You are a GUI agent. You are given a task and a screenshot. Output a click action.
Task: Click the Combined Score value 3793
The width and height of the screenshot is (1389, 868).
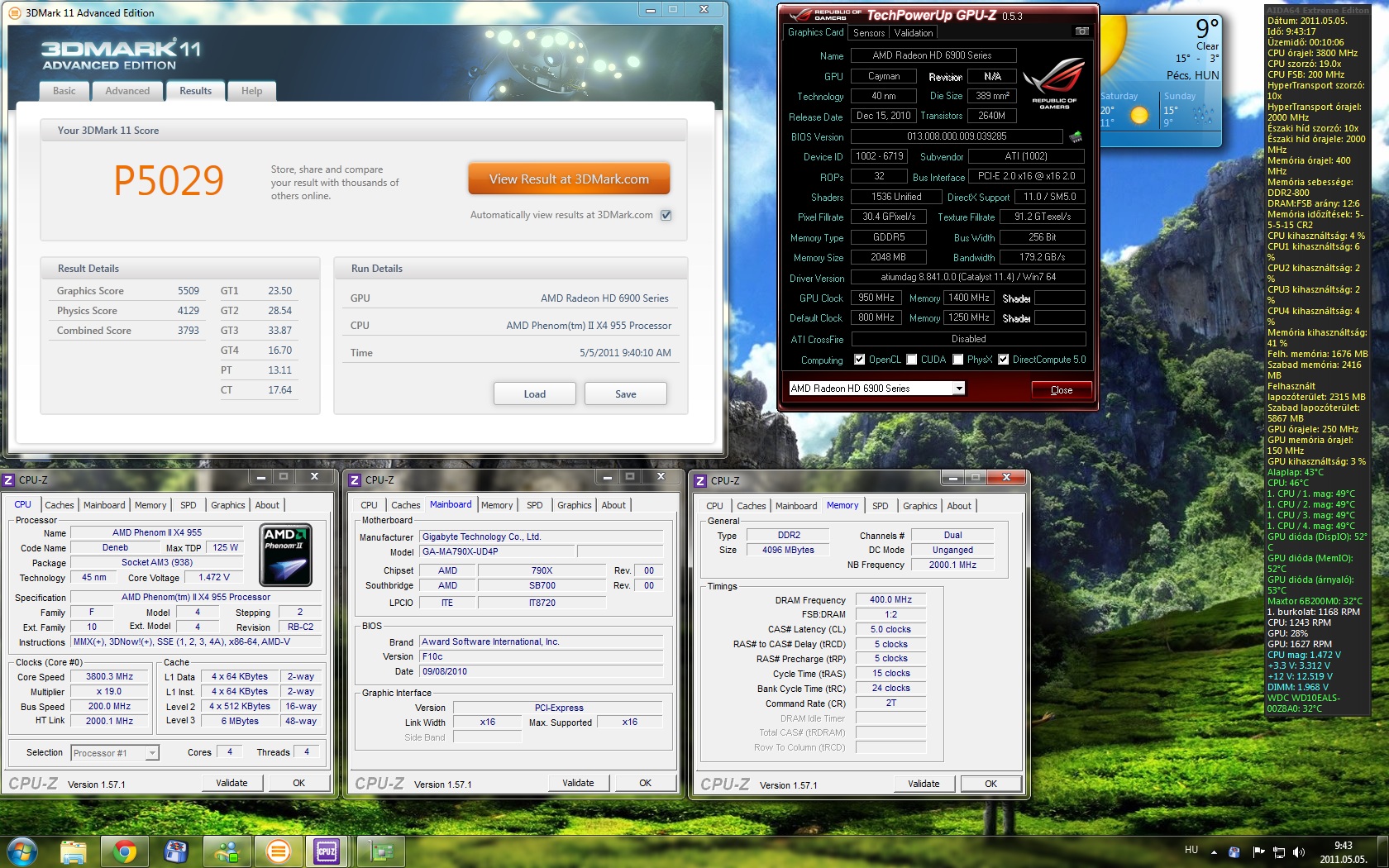click(x=189, y=331)
